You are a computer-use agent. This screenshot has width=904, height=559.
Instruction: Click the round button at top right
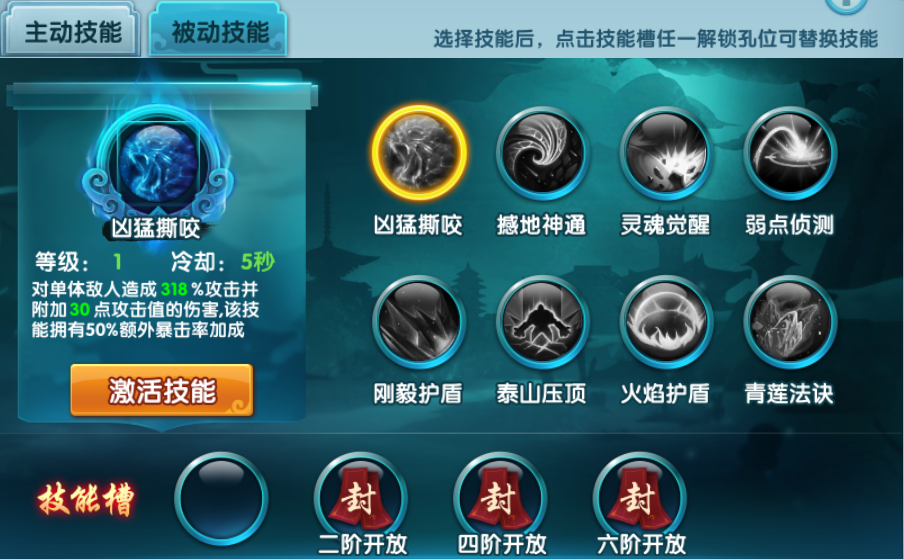[846, 5]
